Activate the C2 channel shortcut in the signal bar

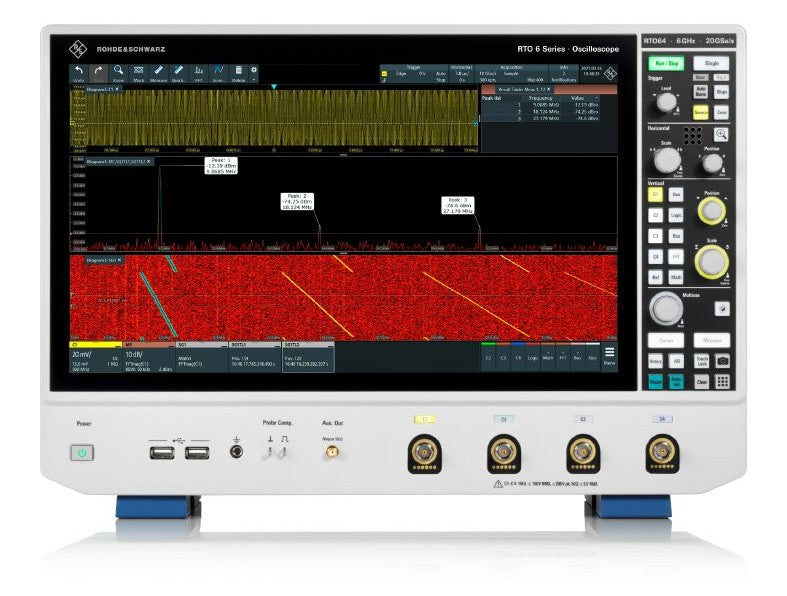(488, 357)
